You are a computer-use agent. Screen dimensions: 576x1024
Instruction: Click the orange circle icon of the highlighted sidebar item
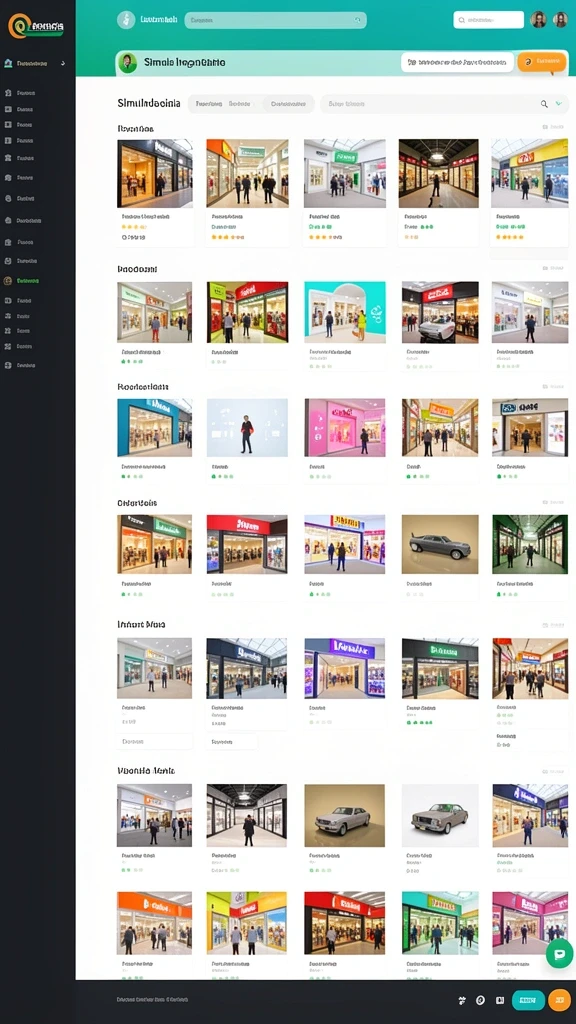point(8,281)
